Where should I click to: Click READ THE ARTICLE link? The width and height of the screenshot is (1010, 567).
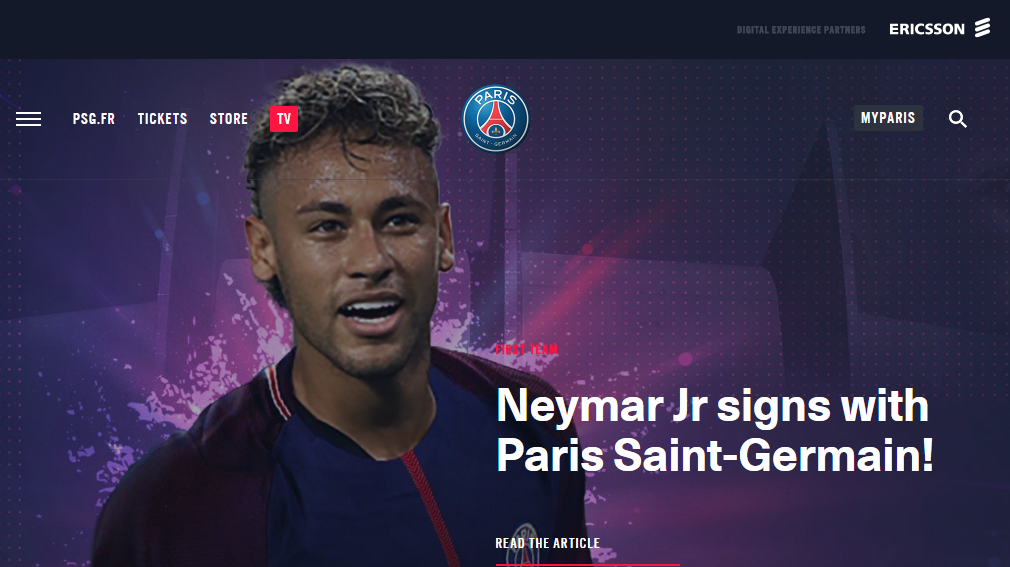click(548, 543)
